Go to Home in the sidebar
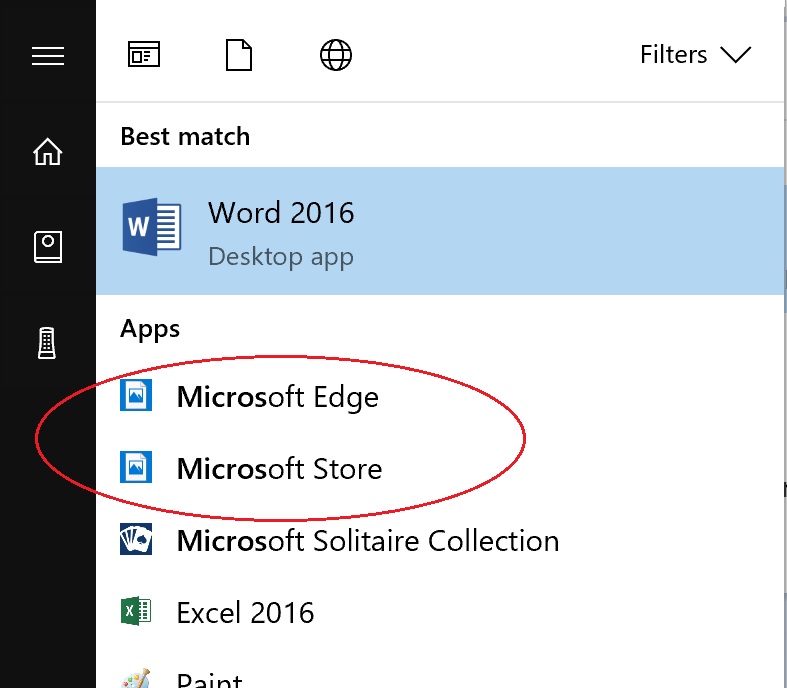The width and height of the screenshot is (787, 688). click(48, 151)
